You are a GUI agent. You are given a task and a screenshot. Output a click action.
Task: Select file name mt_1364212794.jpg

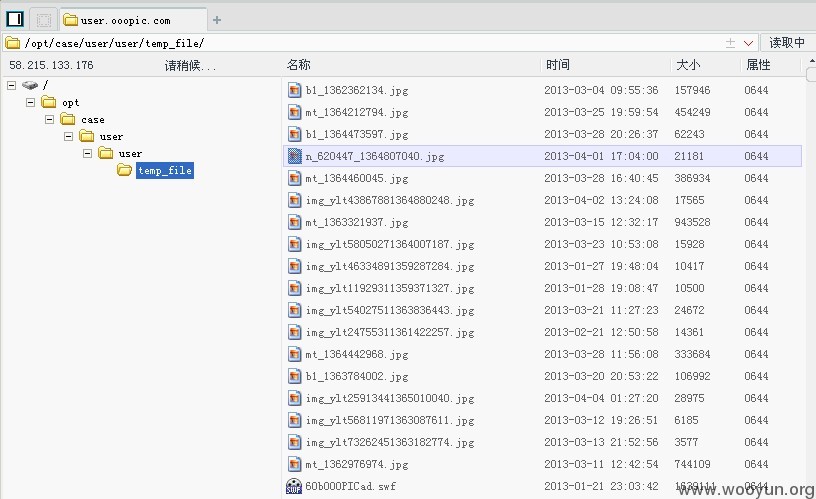[x=357, y=112]
